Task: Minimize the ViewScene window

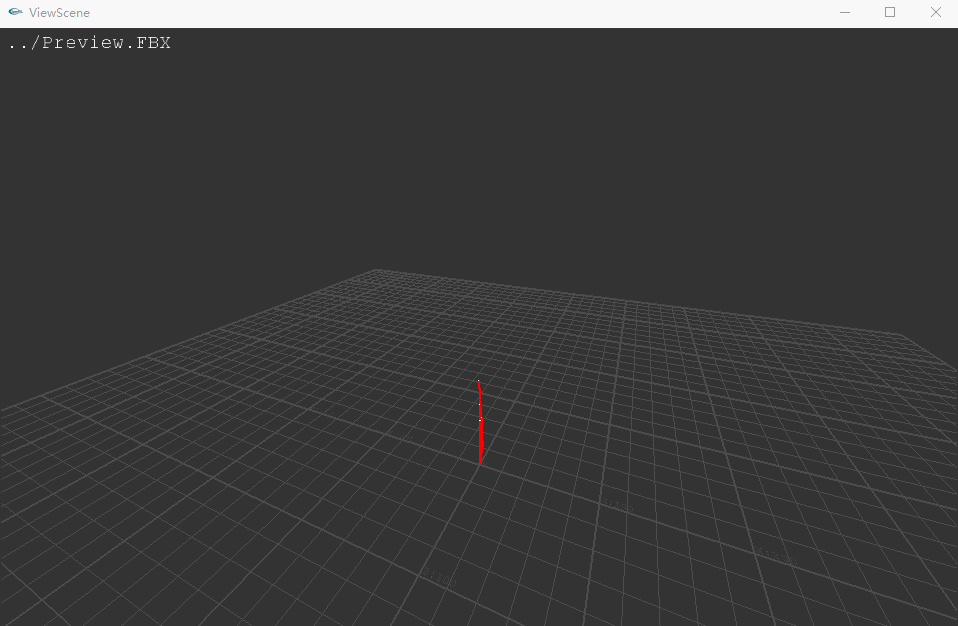Action: 845,13
